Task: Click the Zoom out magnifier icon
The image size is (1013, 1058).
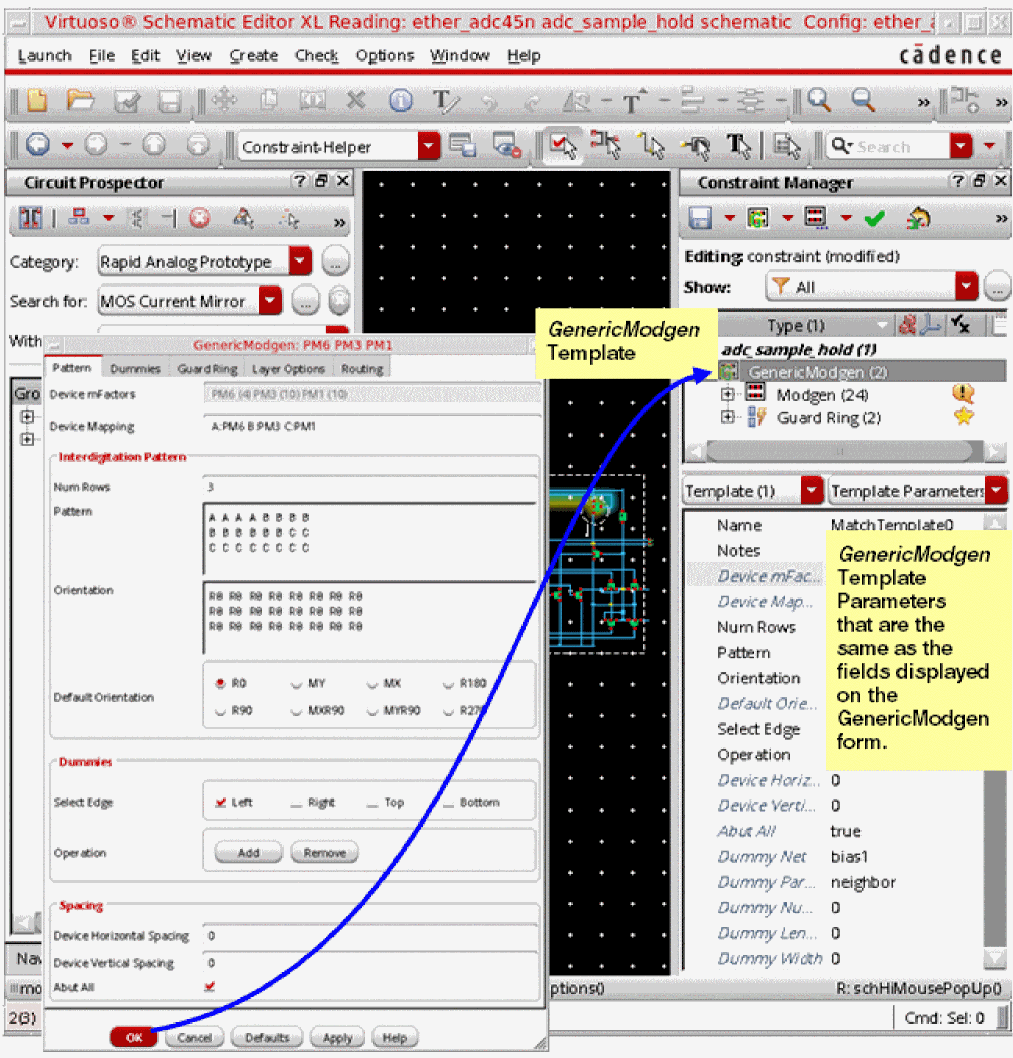Action: click(863, 100)
